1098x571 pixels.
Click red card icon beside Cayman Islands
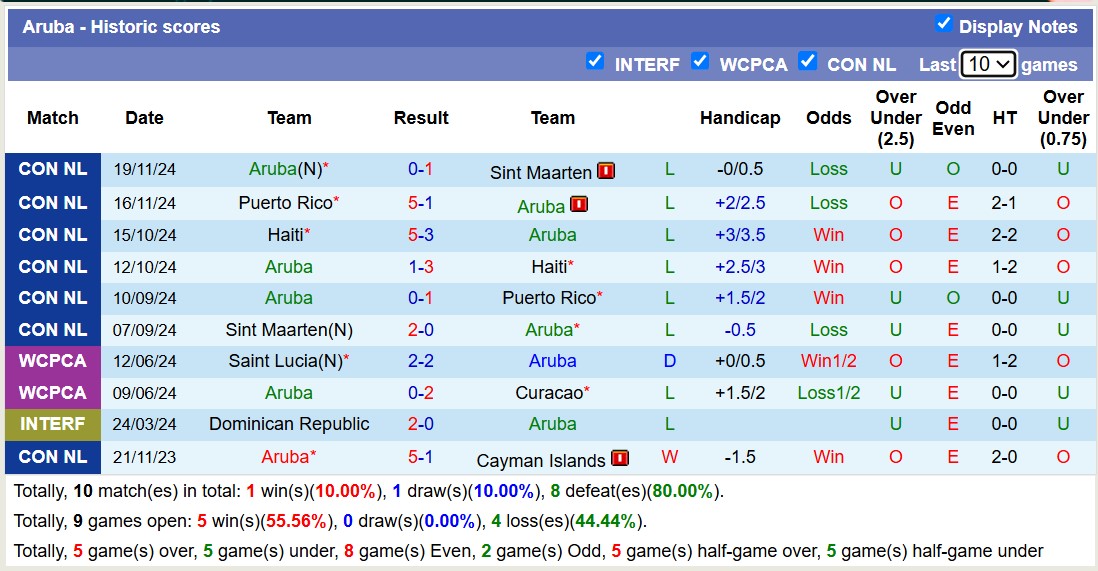coord(619,459)
